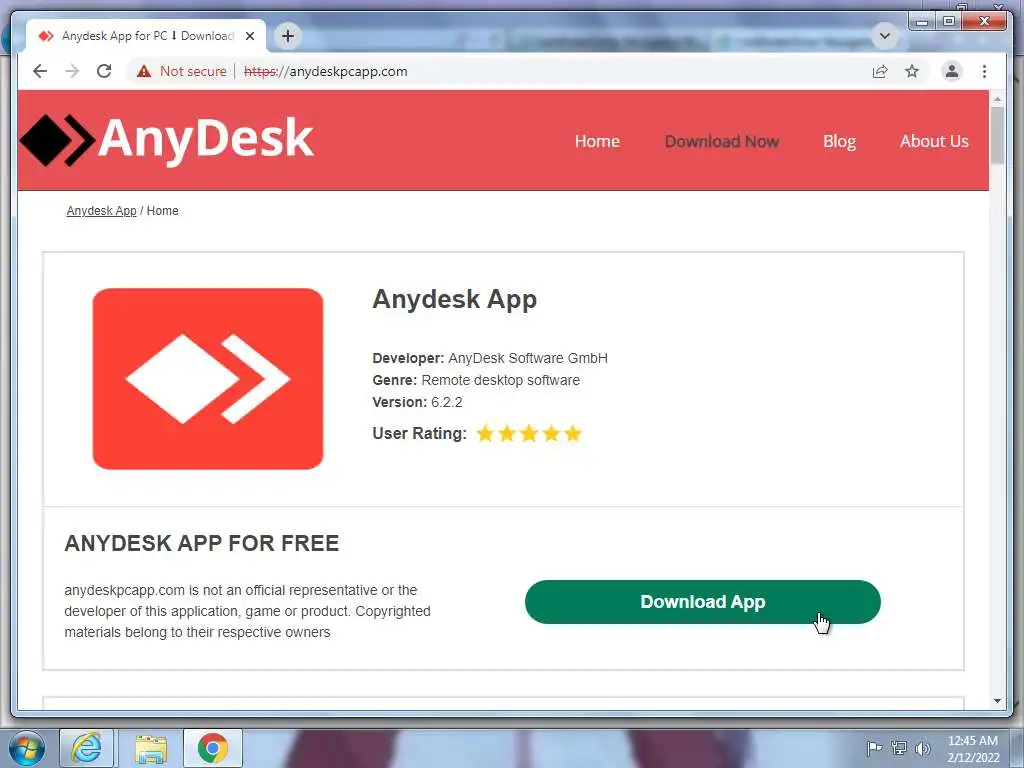Click the green Download App button
Image resolution: width=1024 pixels, height=768 pixels.
coord(703,602)
